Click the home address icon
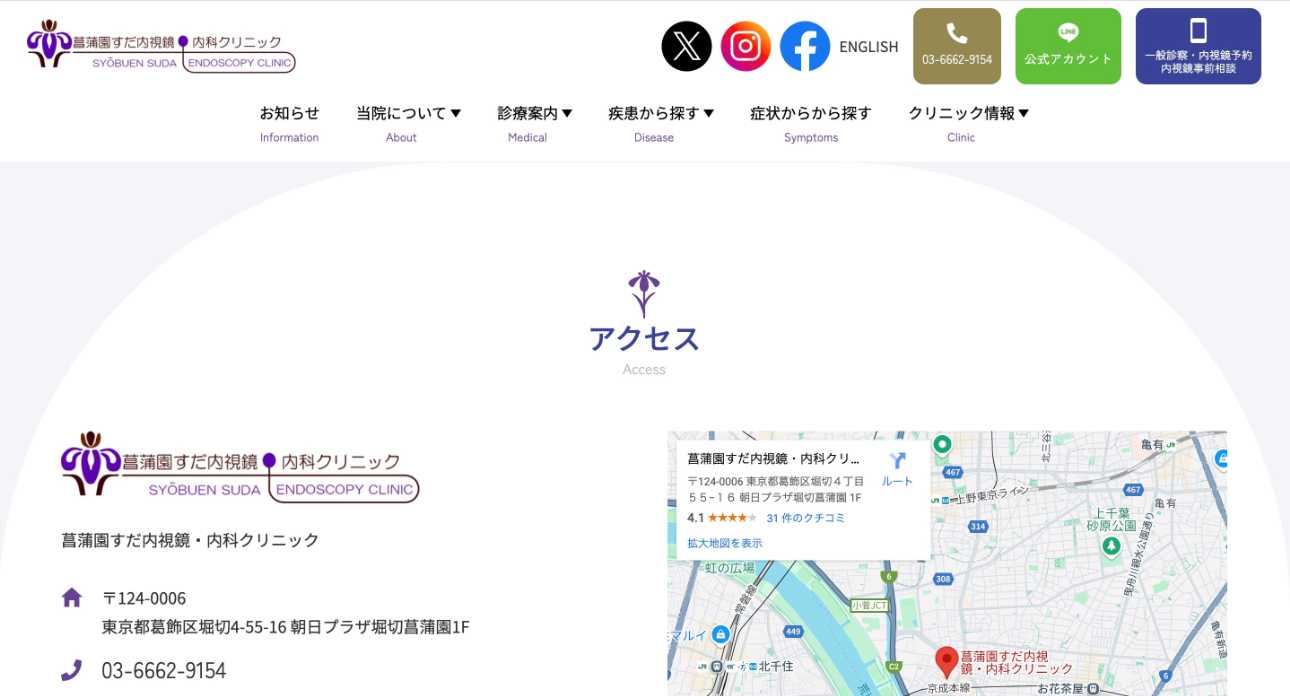Screen dimensions: 1290x696 pos(72,598)
